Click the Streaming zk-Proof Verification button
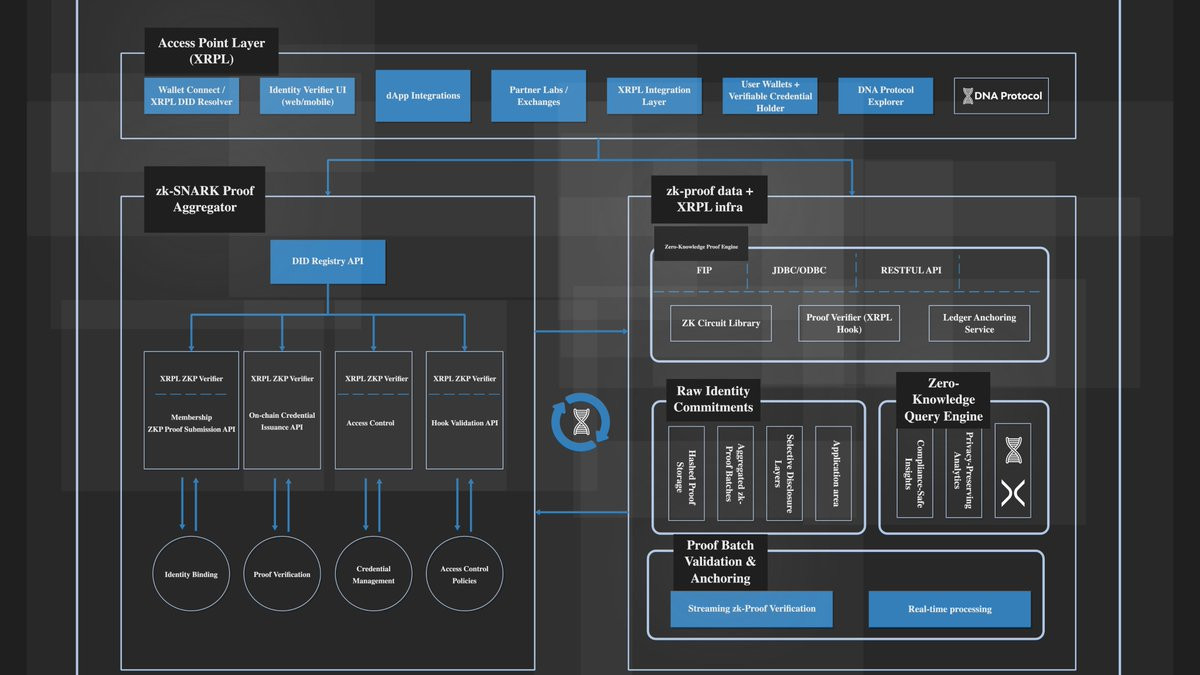The image size is (1200, 675). pyautogui.click(x=751, y=608)
